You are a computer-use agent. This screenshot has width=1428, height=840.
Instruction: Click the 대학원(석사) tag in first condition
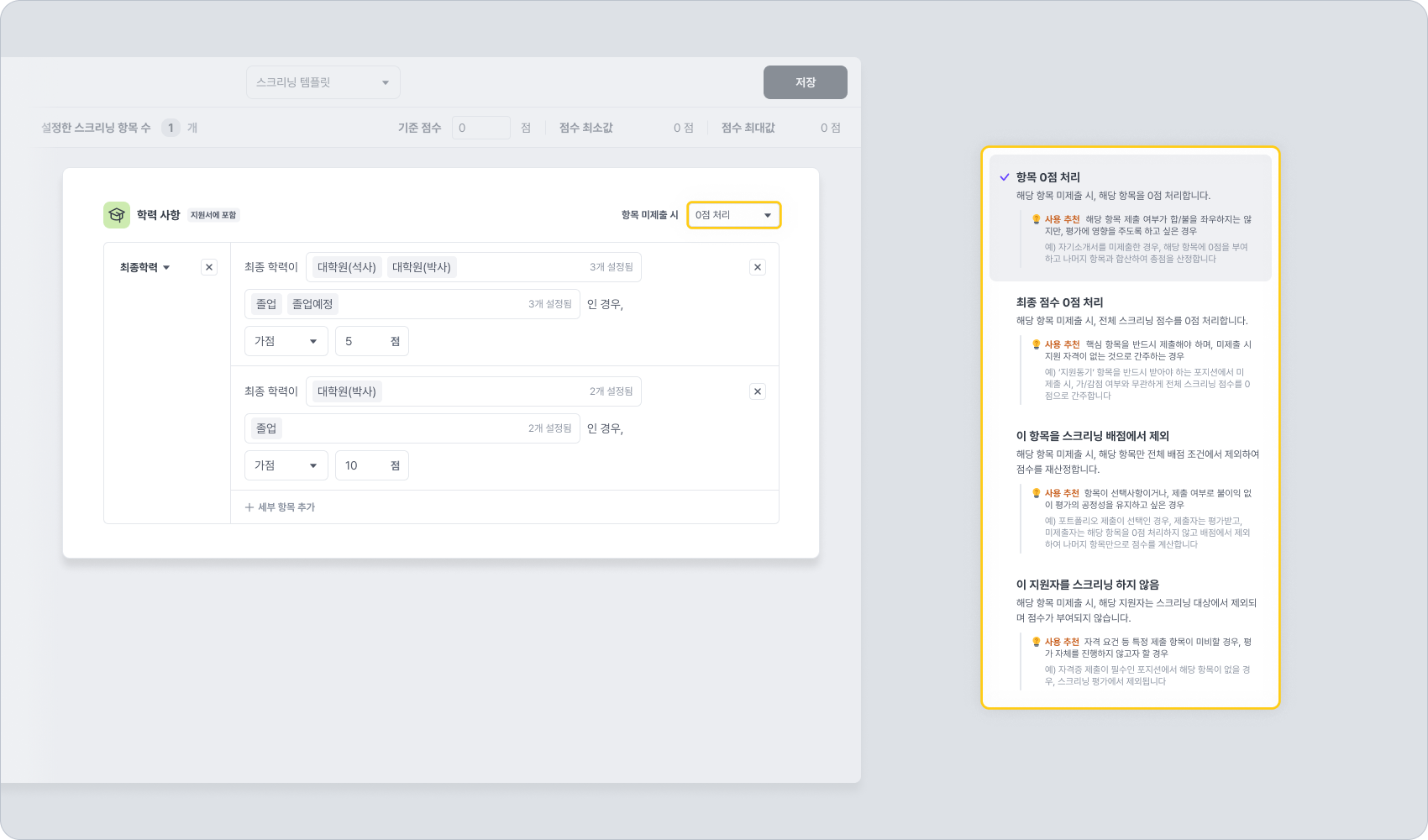(346, 267)
